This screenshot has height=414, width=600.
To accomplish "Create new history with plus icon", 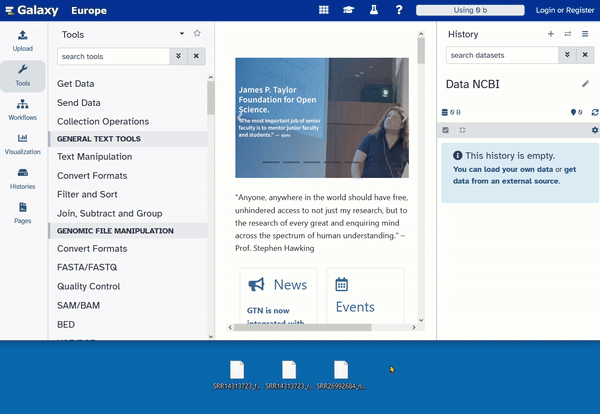I will (x=551, y=34).
